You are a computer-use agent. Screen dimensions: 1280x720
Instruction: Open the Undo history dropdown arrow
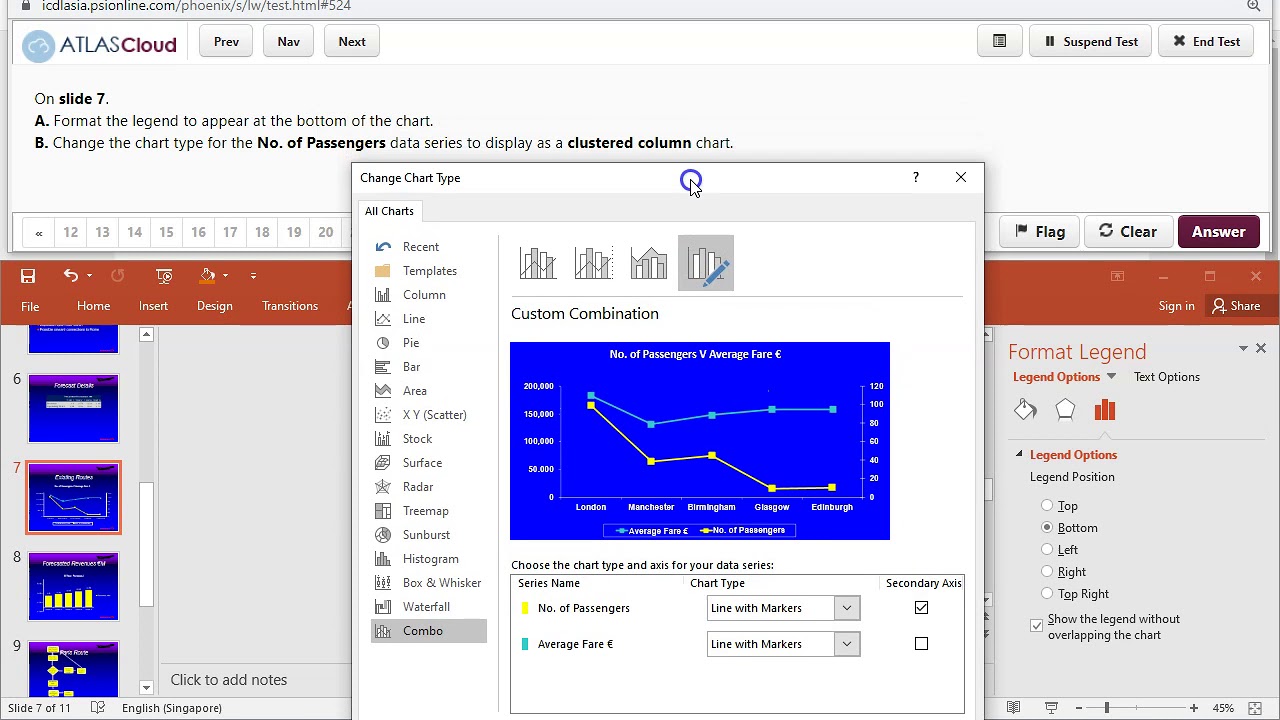(89, 276)
